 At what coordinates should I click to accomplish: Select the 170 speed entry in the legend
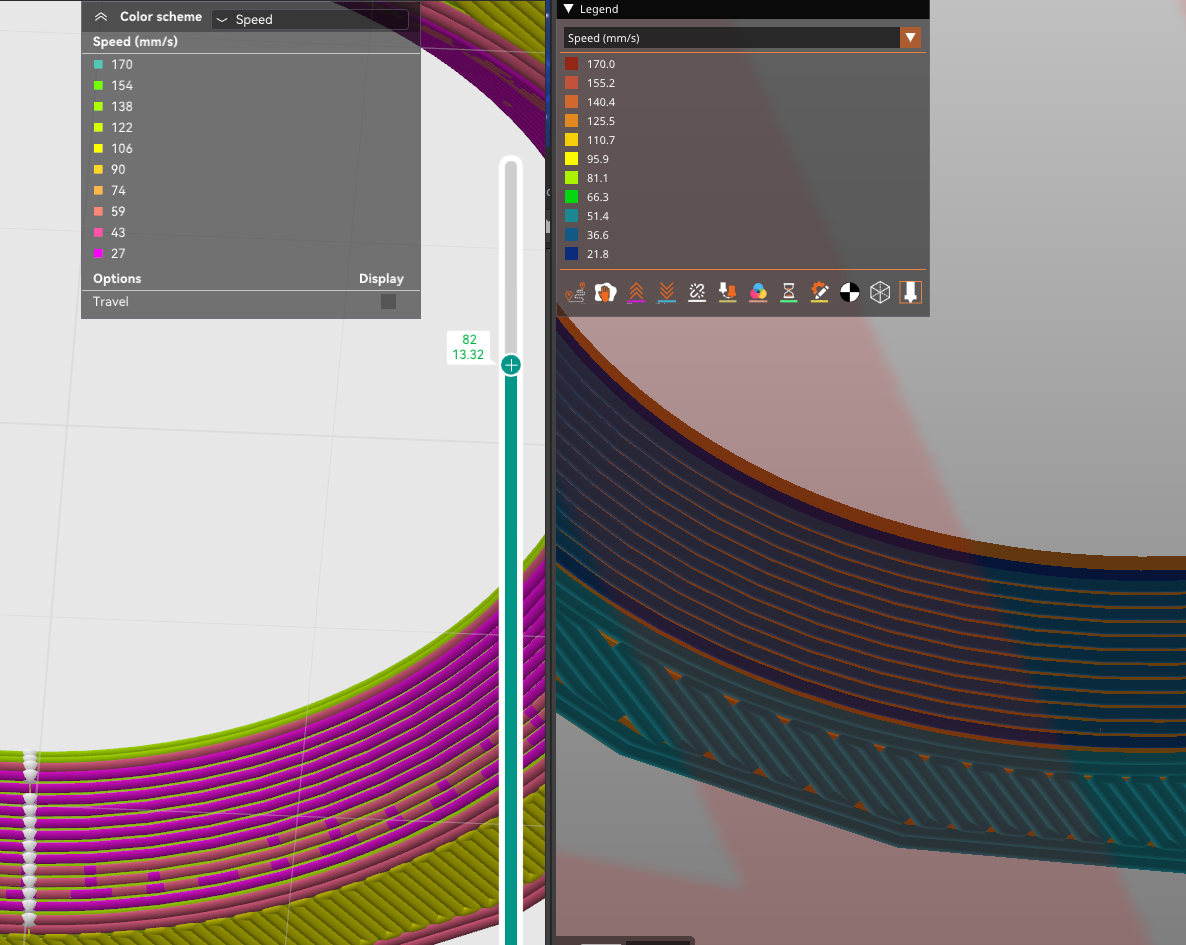click(x=600, y=63)
